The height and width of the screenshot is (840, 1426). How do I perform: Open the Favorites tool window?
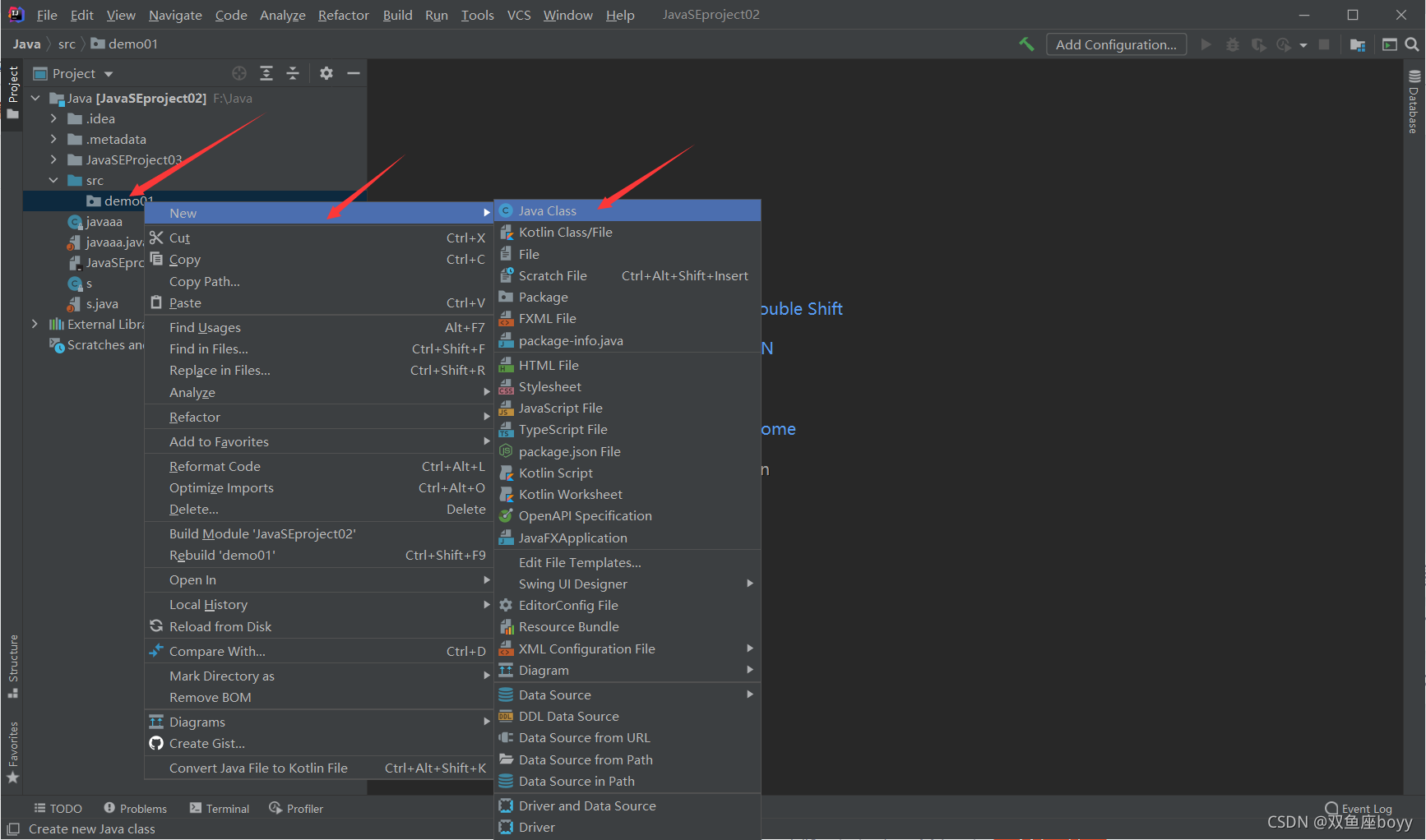click(x=12, y=753)
